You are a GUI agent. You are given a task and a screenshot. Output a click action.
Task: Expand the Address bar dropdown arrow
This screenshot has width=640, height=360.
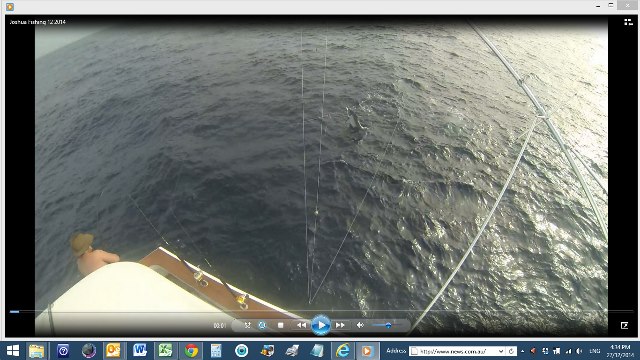click(x=502, y=351)
